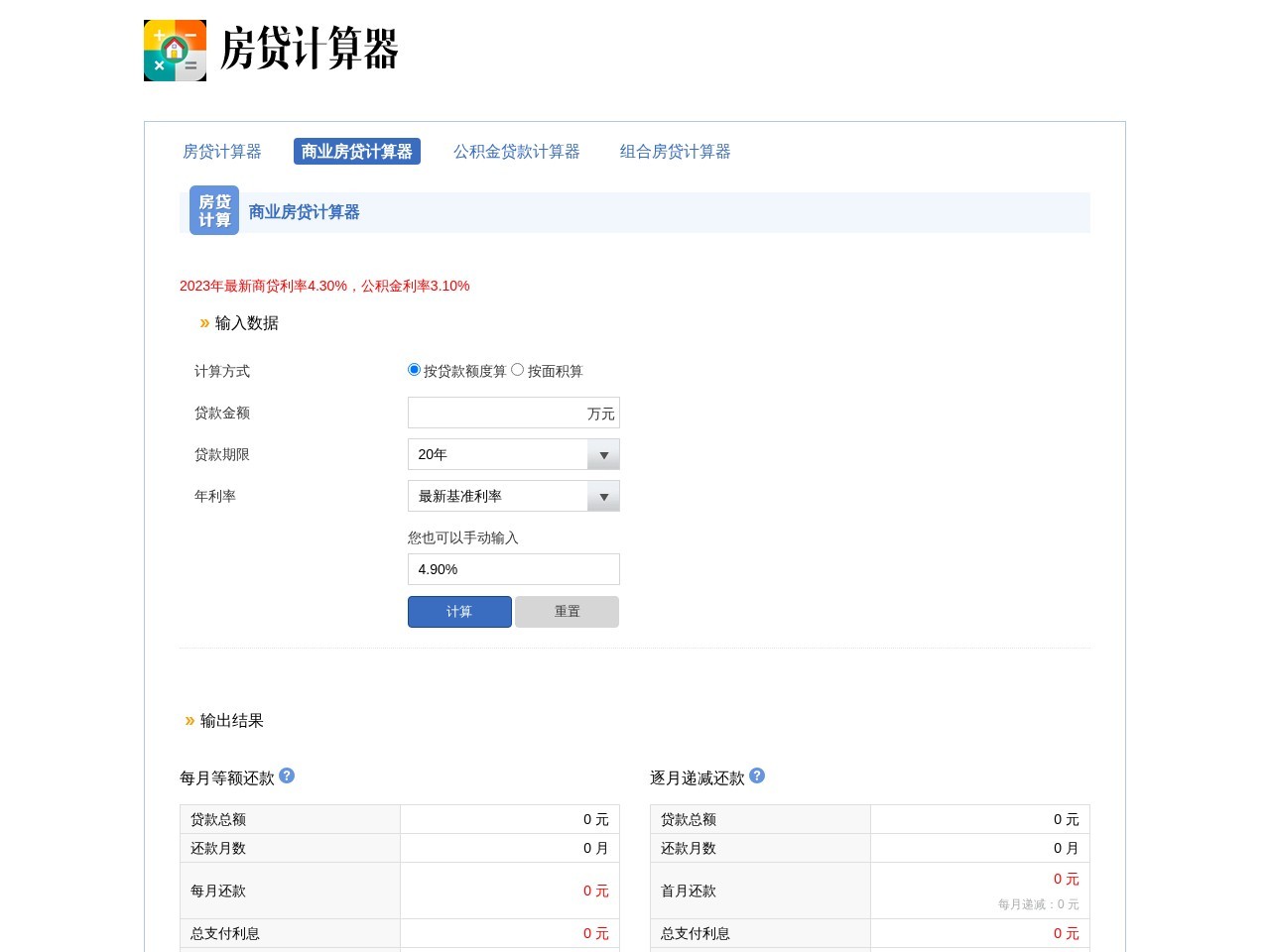This screenshot has width=1270, height=952.
Task: Click the 房贷计算器 site logo icon
Action: point(175,51)
